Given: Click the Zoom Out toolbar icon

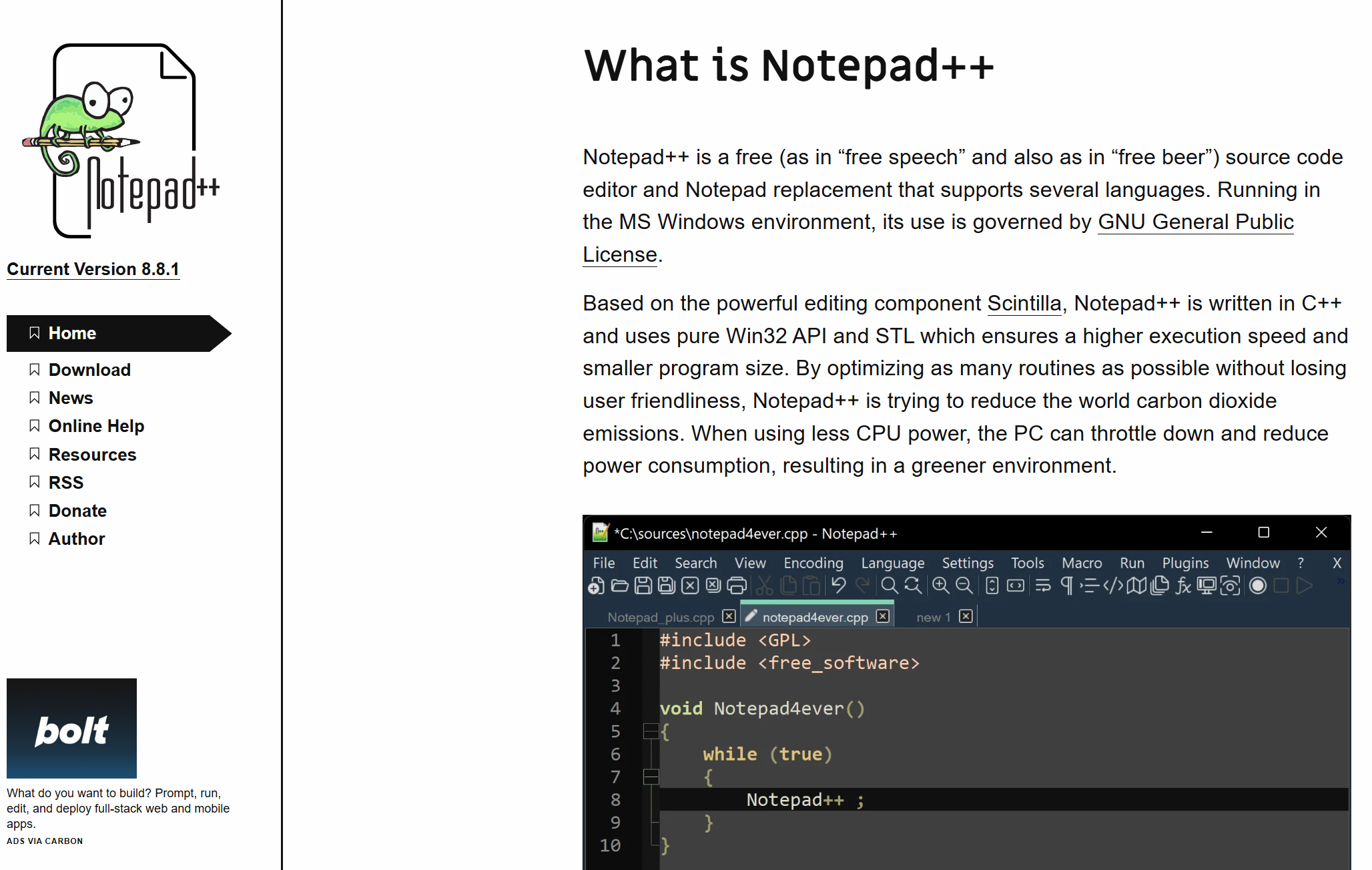Looking at the screenshot, I should 964,586.
